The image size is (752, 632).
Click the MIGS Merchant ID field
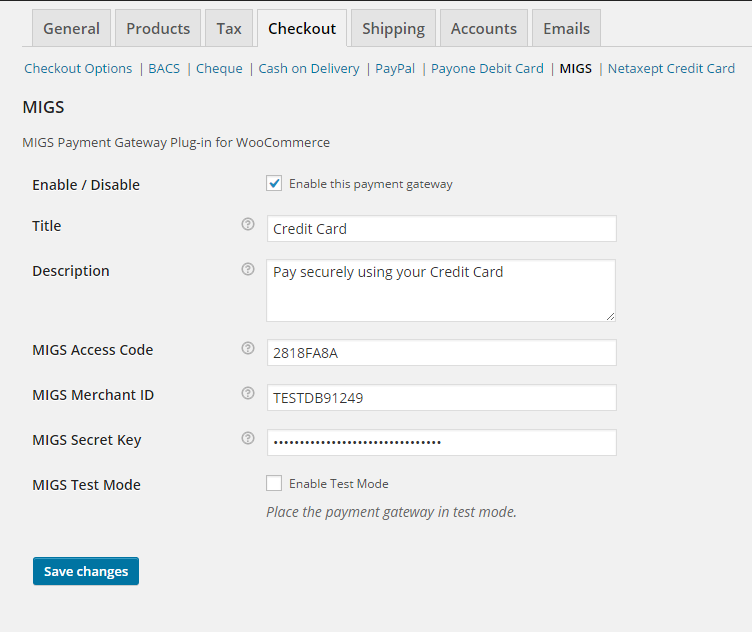click(x=441, y=398)
